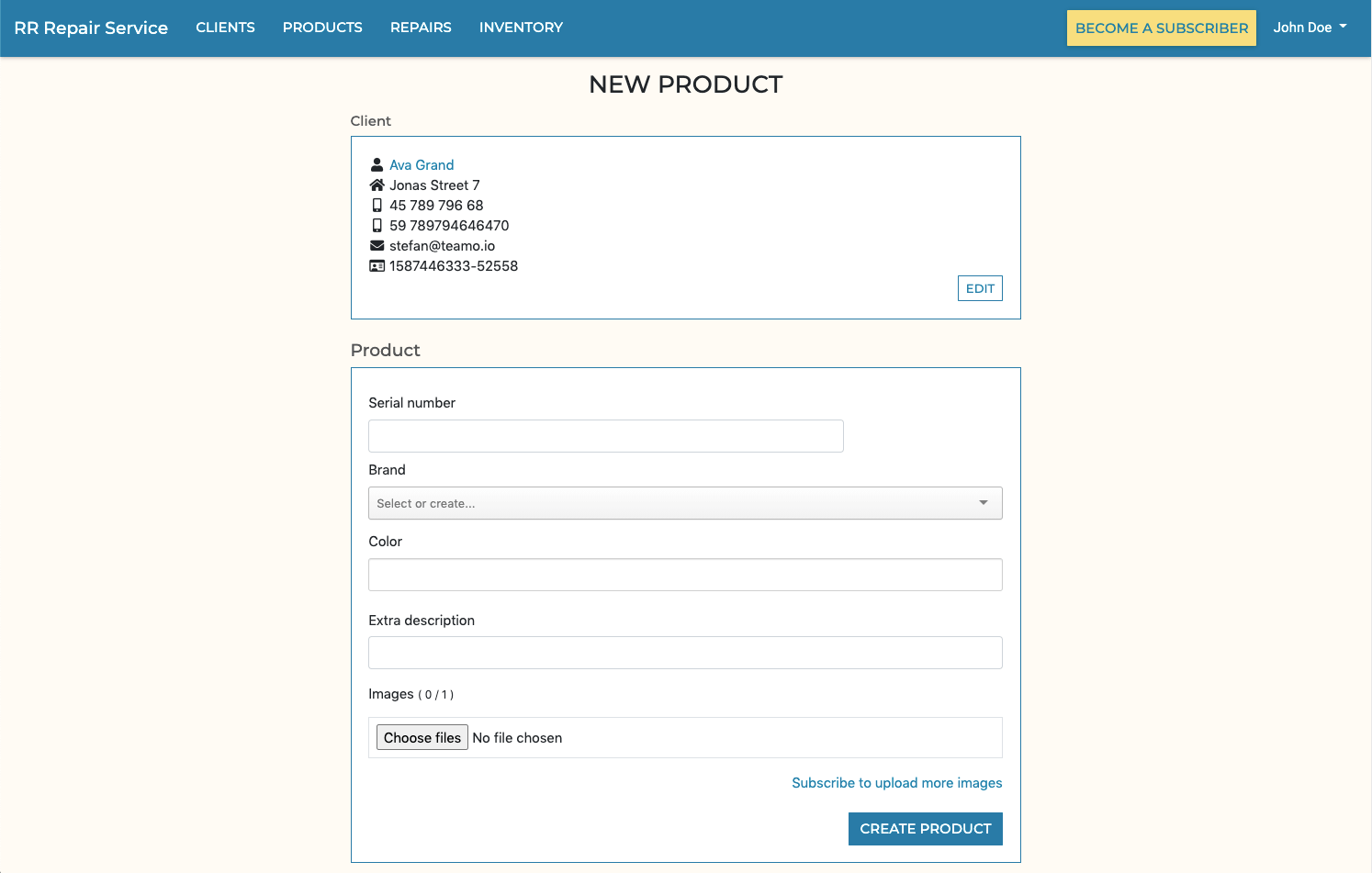Viewport: 1372px width, 873px height.
Task: Open the Brand select or create dropdown
Action: [x=643, y=503]
